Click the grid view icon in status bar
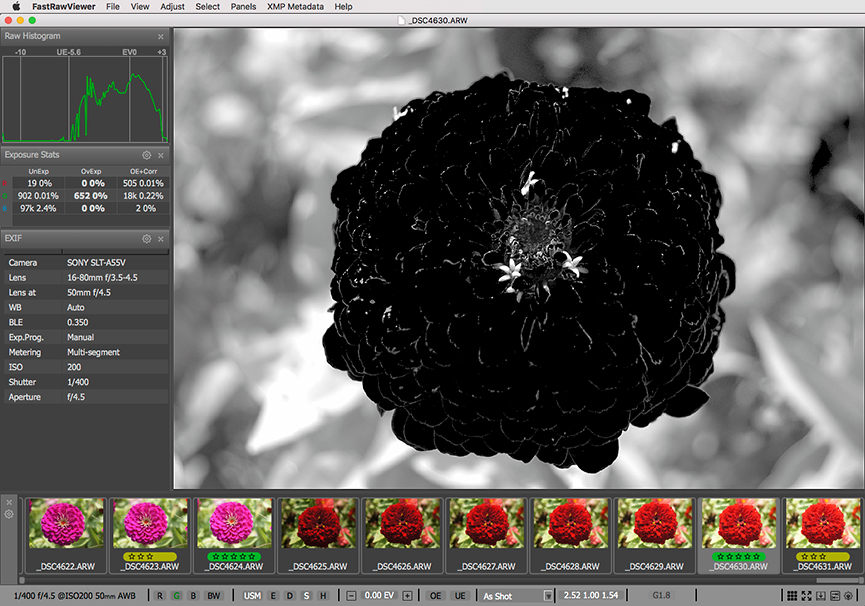 pos(792,596)
